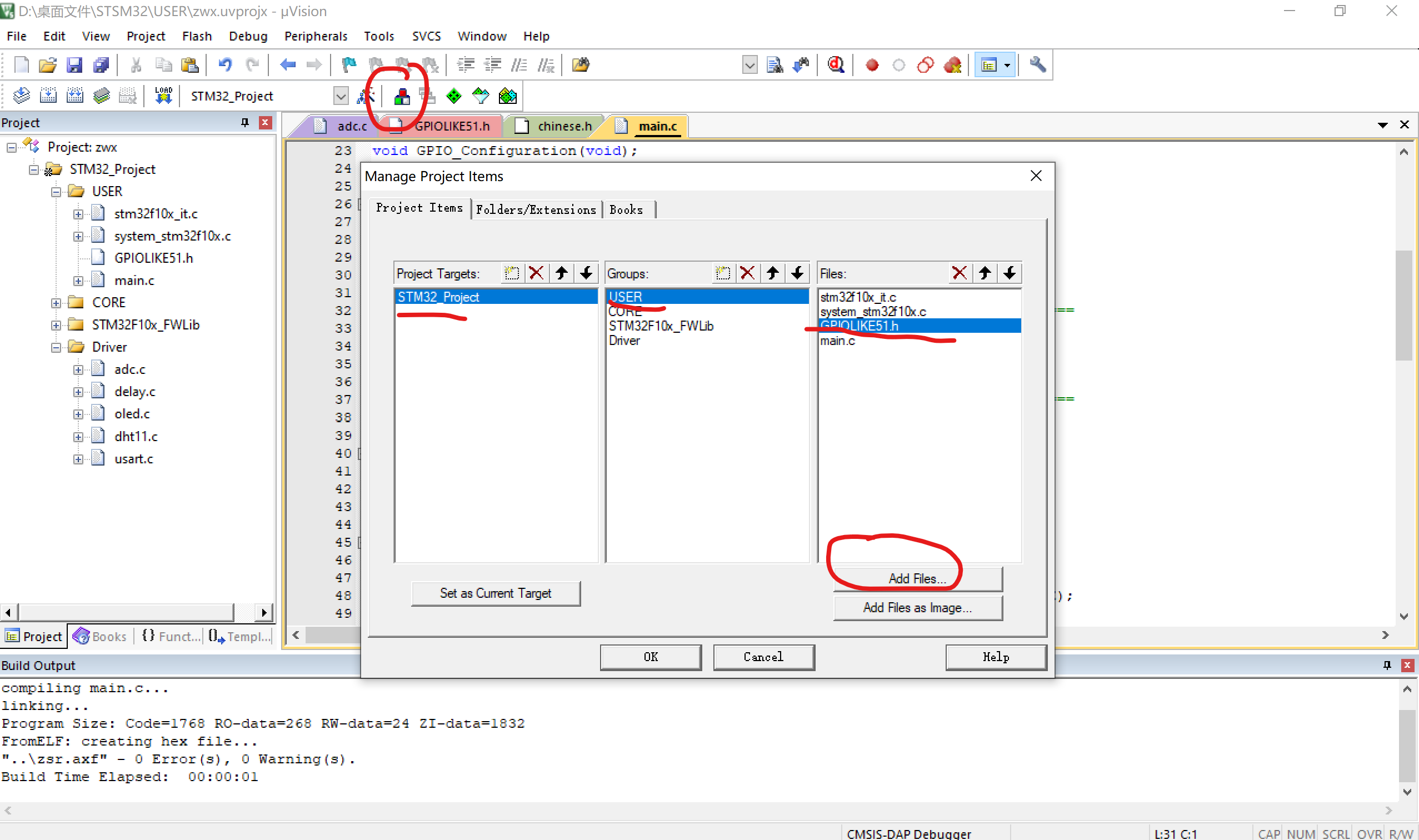Image resolution: width=1419 pixels, height=840 pixels.
Task: Click the Project tree horizontal scrollbar
Action: (126, 612)
